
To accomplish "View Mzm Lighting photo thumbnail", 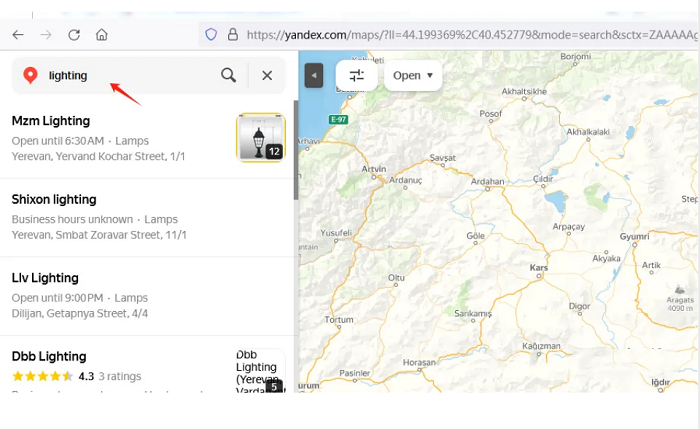I will click(261, 137).
